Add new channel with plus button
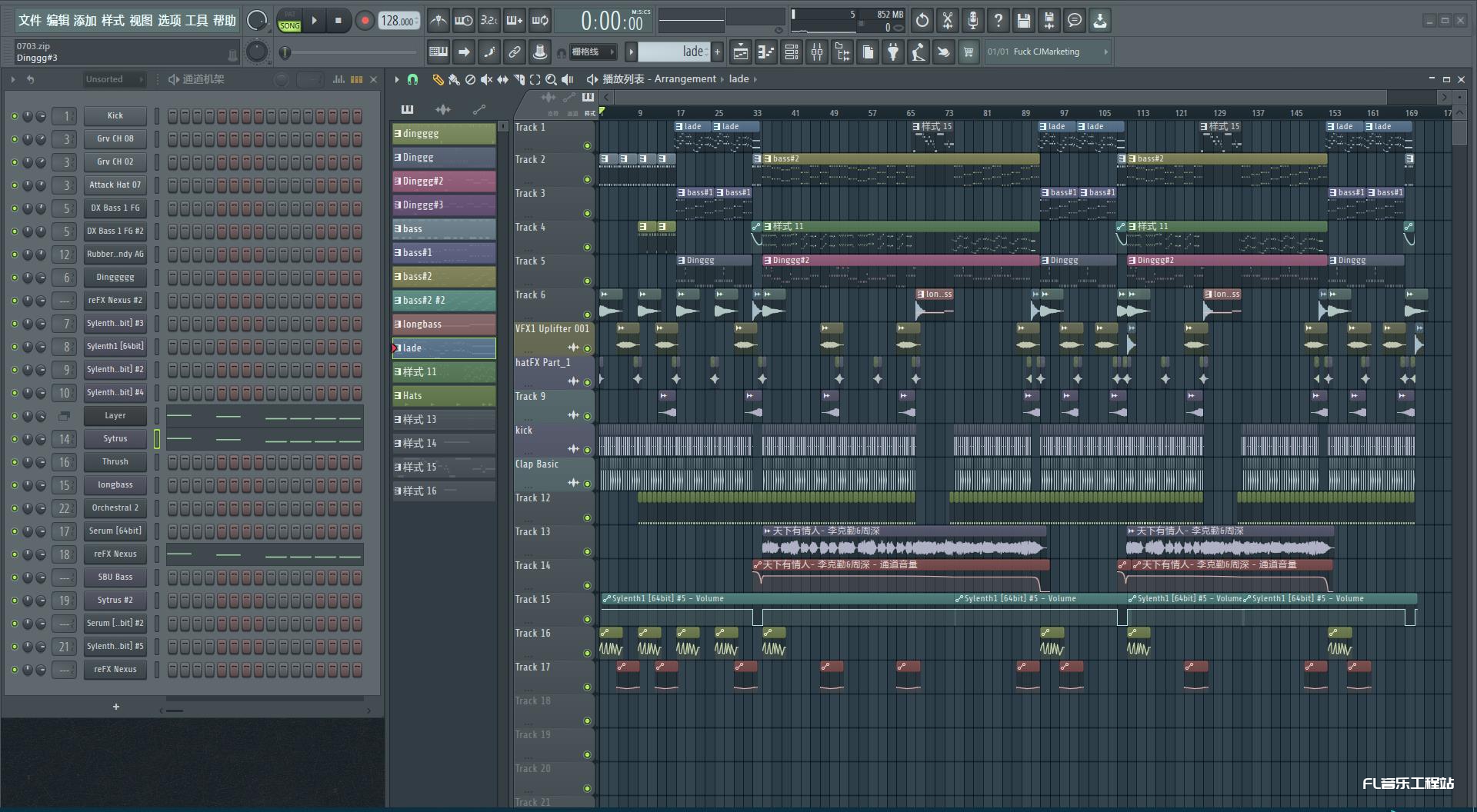 point(116,707)
